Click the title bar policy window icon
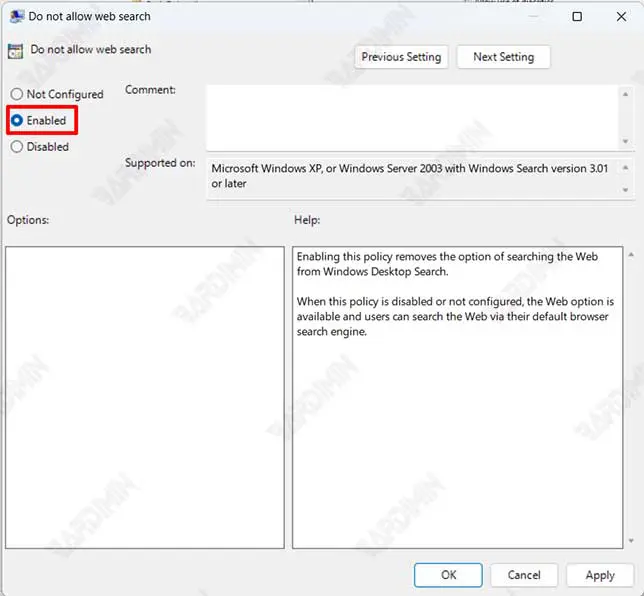This screenshot has width=644, height=596. (x=16, y=16)
